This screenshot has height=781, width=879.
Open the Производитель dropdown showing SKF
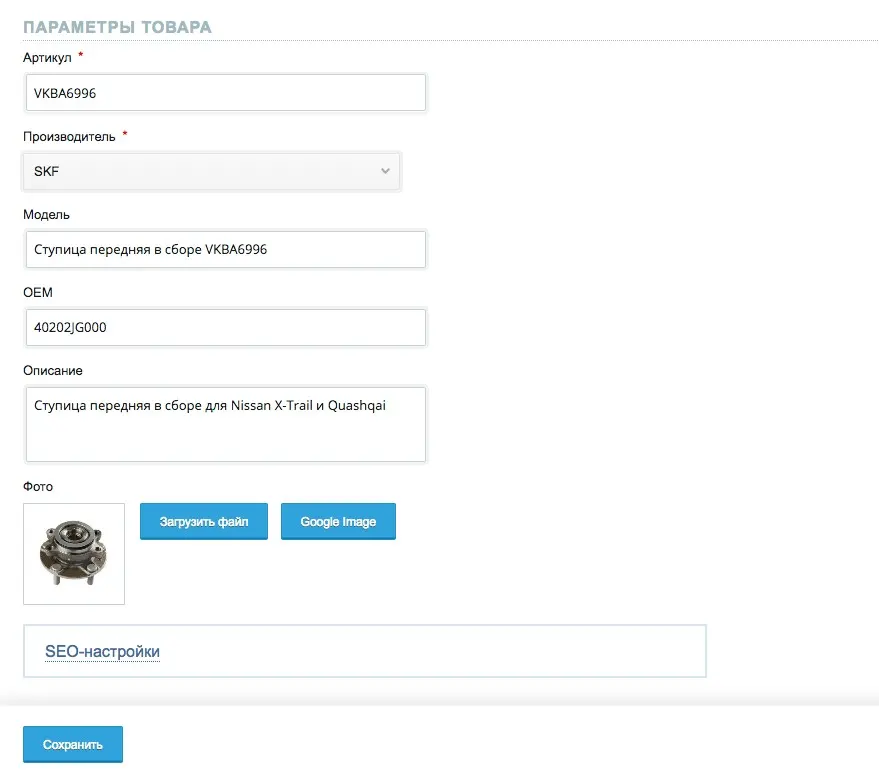click(x=200, y=171)
